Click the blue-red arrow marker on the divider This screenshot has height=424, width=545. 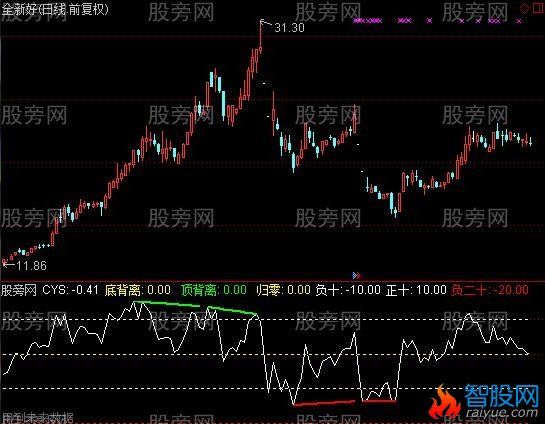click(x=356, y=275)
